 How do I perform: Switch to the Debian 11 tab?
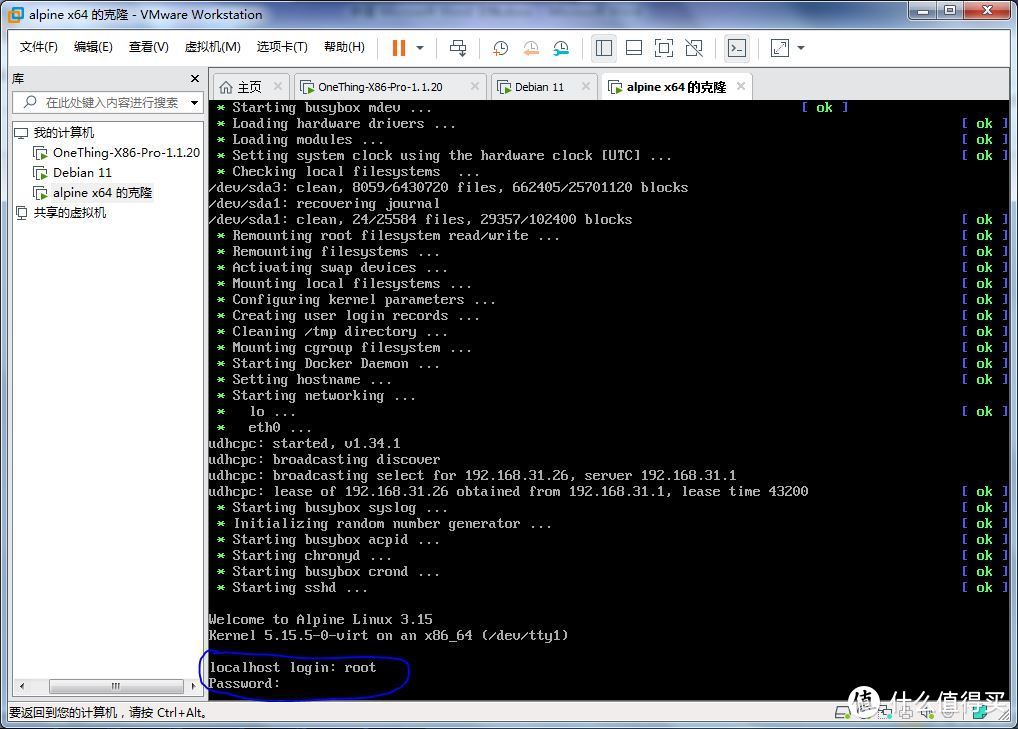(540, 87)
